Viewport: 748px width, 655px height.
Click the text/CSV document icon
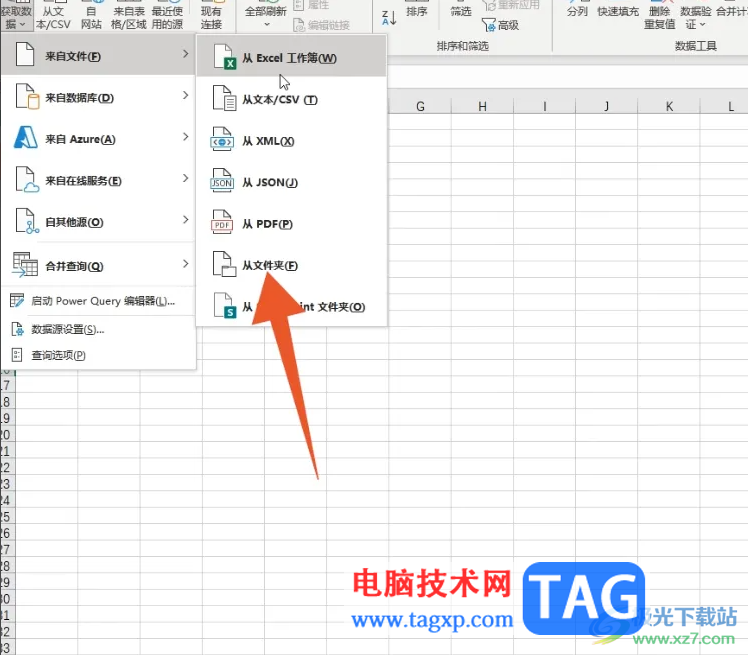[x=224, y=98]
